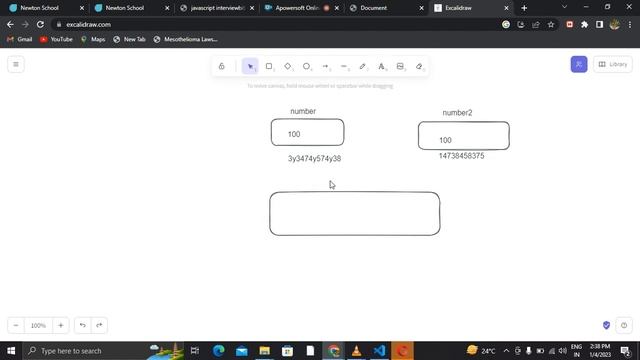Screen dimensions: 640x360
Task: Open Visual Studio Code from taskbar
Action: point(379,351)
